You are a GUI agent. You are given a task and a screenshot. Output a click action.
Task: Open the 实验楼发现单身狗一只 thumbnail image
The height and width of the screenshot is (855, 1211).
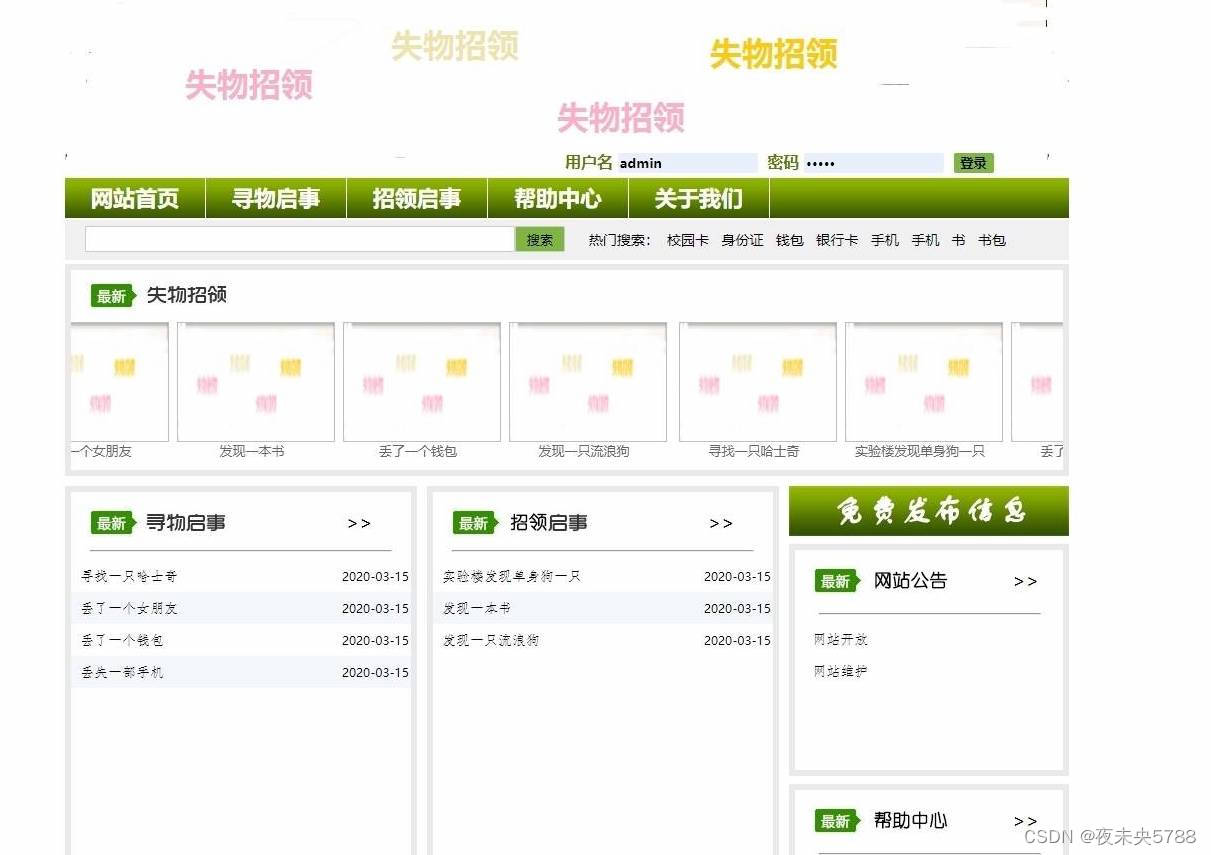click(x=924, y=382)
